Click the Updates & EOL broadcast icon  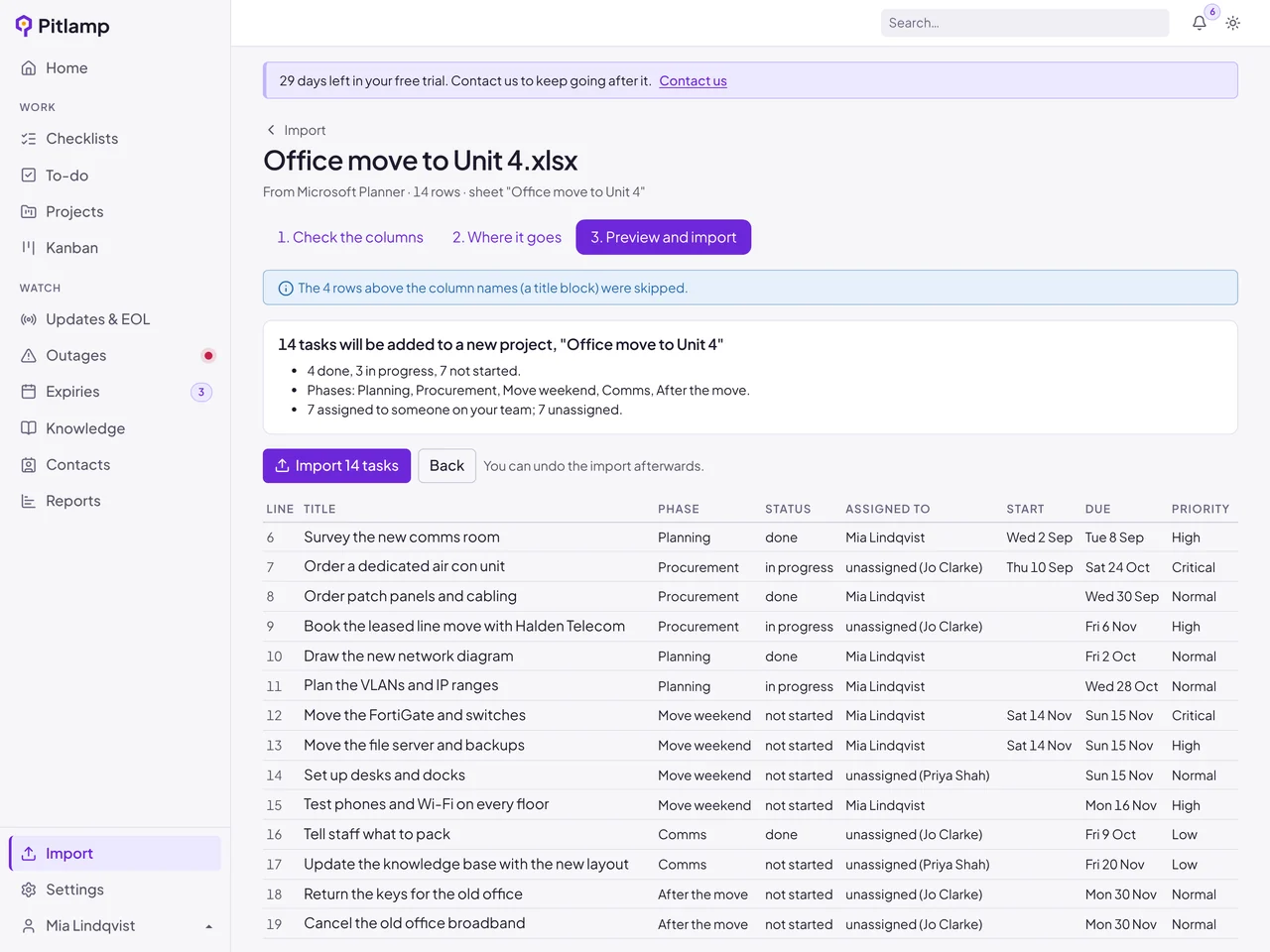pyautogui.click(x=29, y=319)
